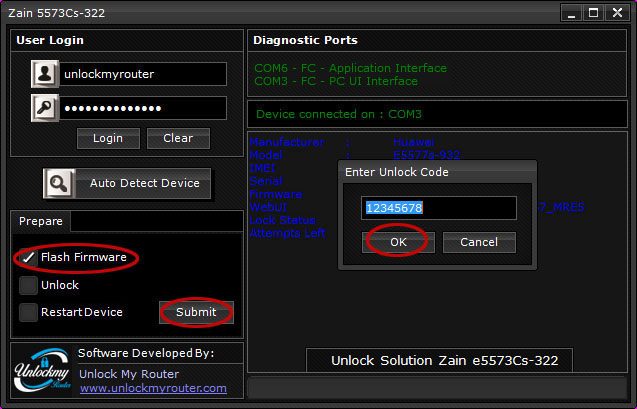Click the unlock code field showing 12345678
Viewport: 637px width, 409px height.
tap(439, 208)
